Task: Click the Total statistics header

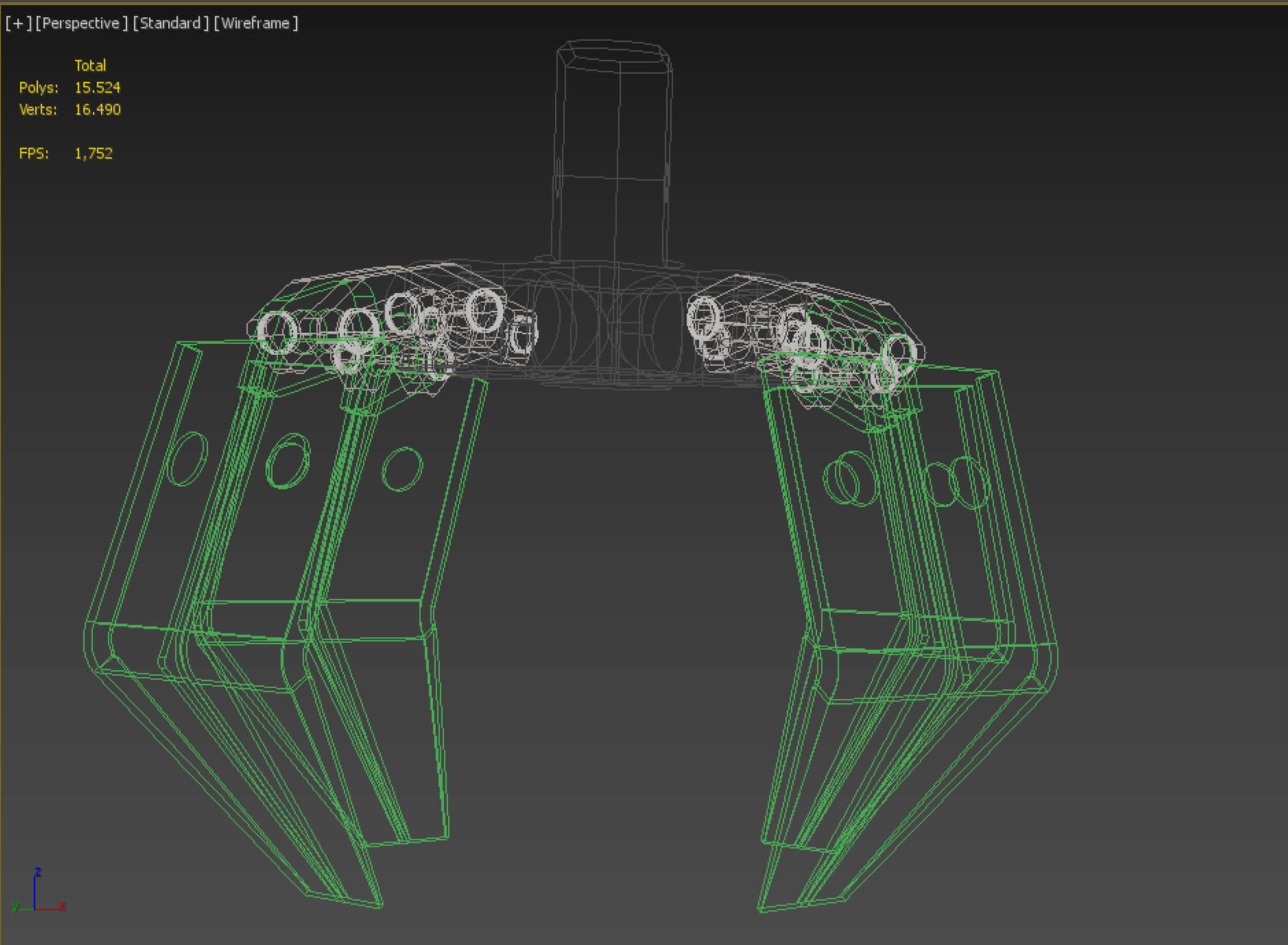Action: tap(90, 66)
